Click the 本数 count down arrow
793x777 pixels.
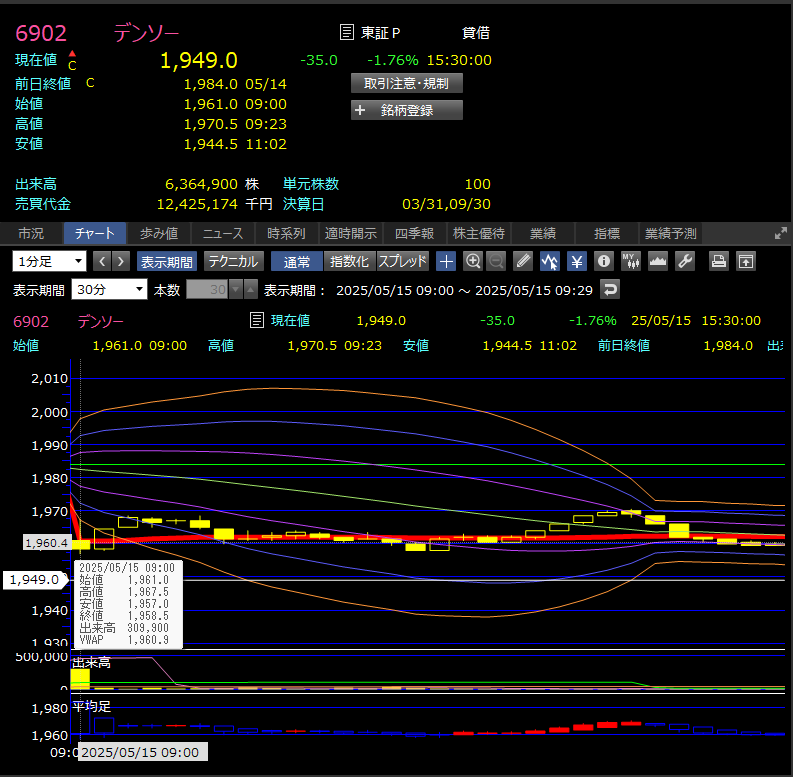pyautogui.click(x=235, y=290)
